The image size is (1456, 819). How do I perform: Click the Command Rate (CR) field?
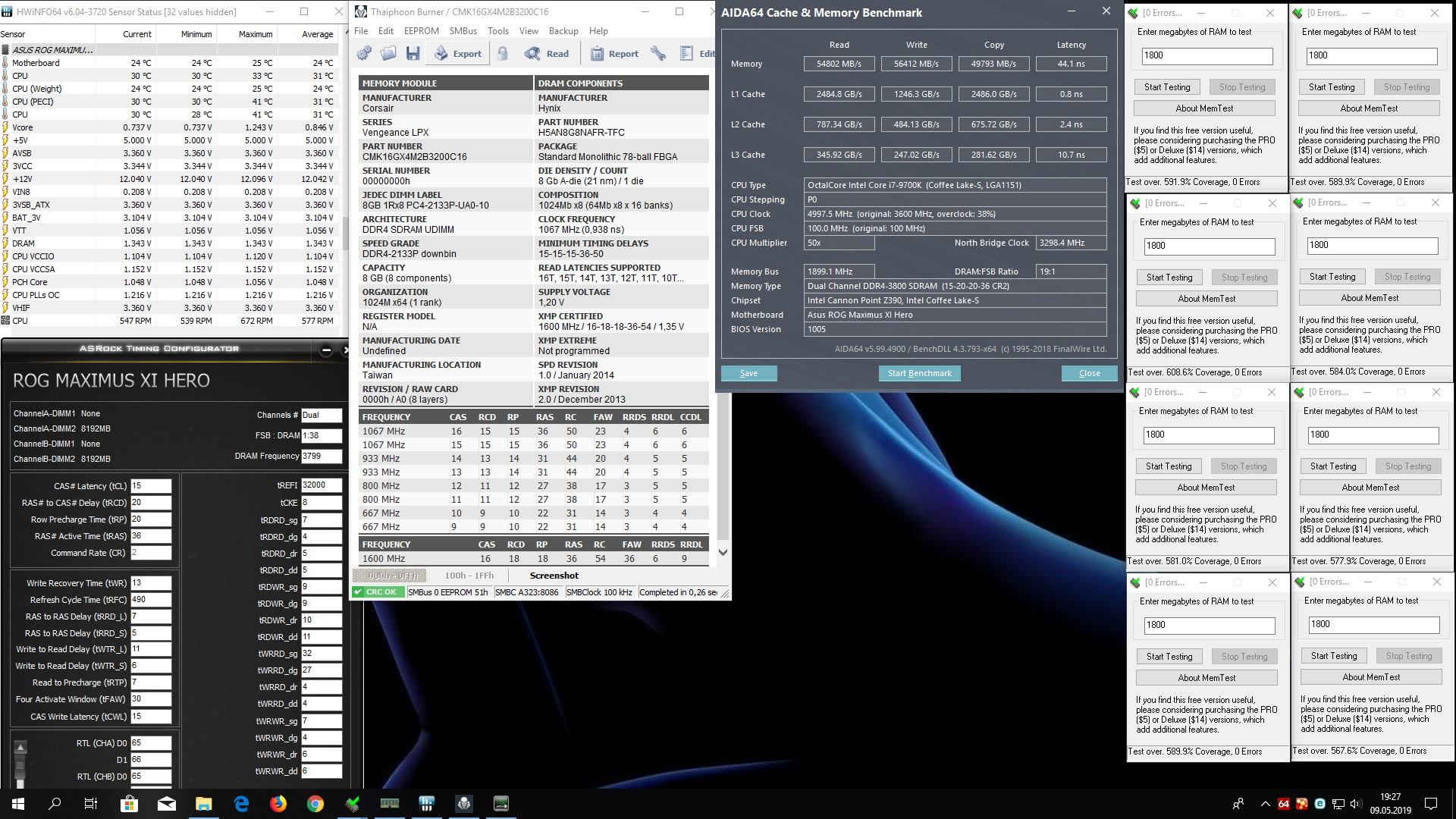pos(151,553)
